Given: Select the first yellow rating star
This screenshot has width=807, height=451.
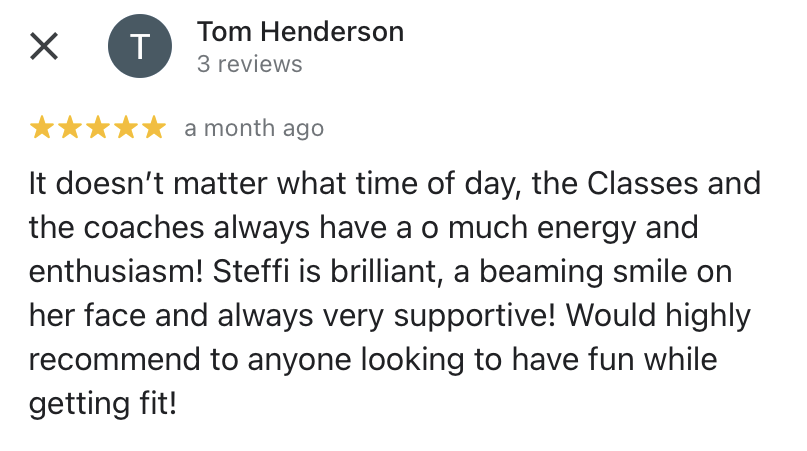Looking at the screenshot, I should click(x=42, y=127).
